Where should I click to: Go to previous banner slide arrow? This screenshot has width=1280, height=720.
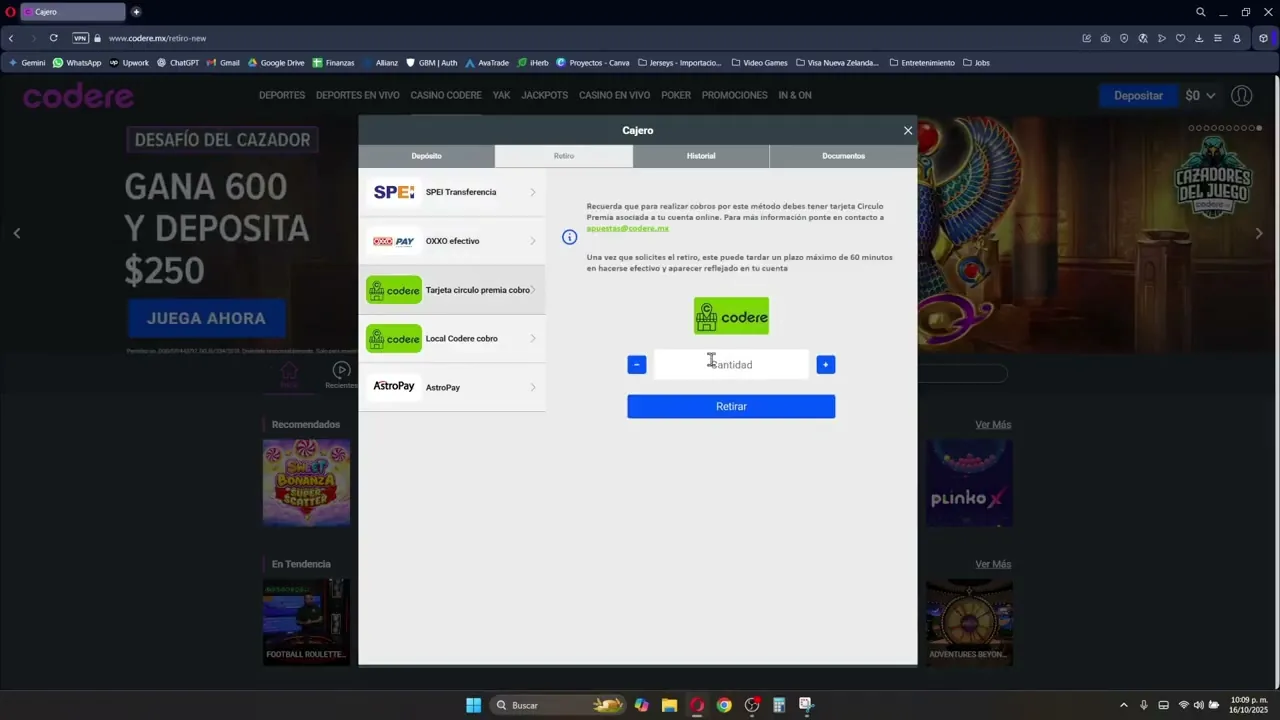coord(17,233)
